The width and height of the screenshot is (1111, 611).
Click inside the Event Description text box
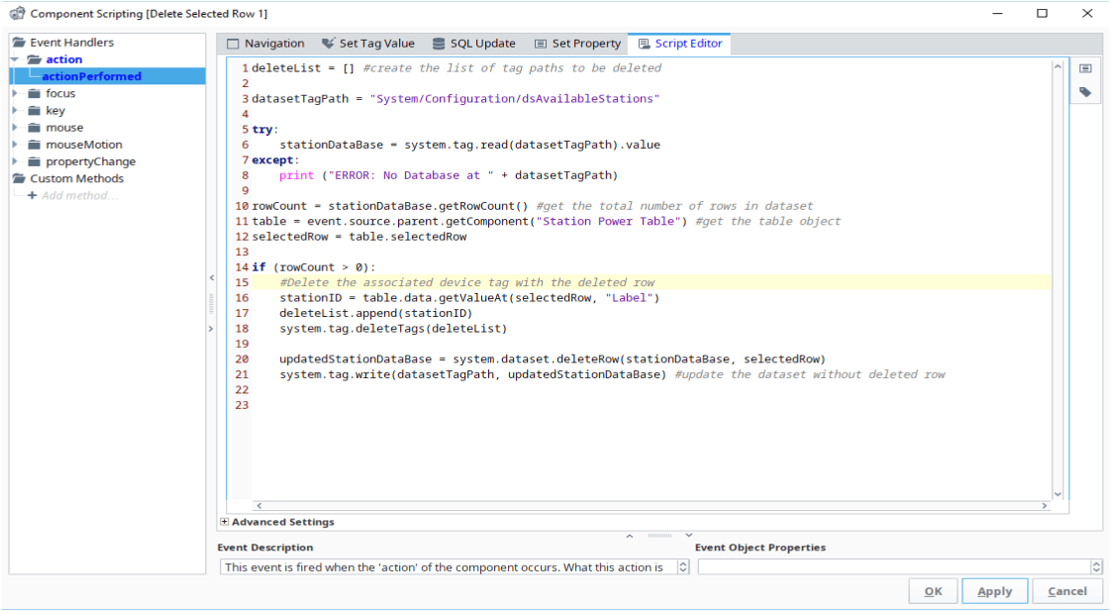[x=449, y=567]
